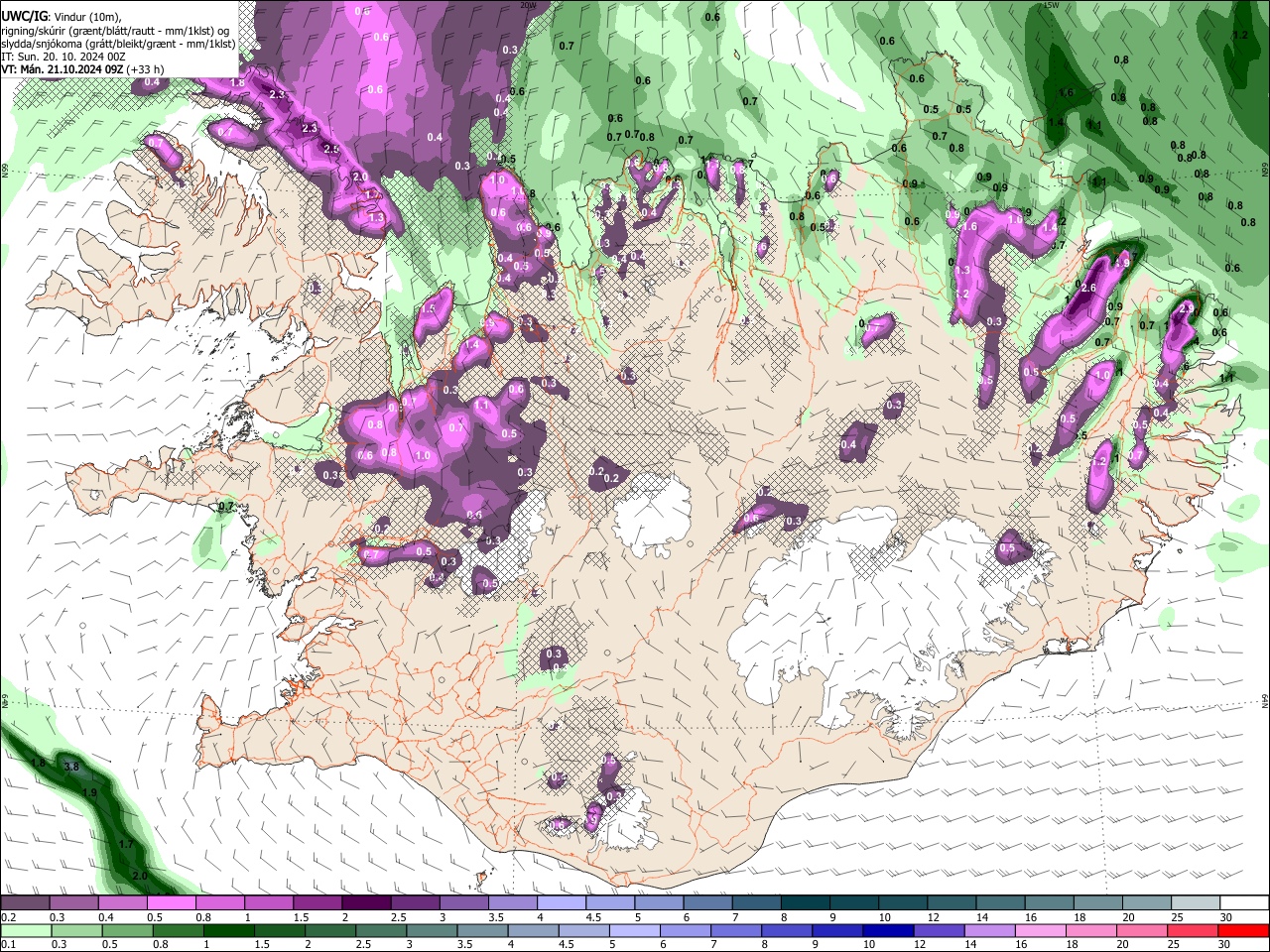Click the 0.2–0.3 grey-purple snow legend swatch
Image resolution: width=1270 pixels, height=952 pixels.
click(x=26, y=903)
